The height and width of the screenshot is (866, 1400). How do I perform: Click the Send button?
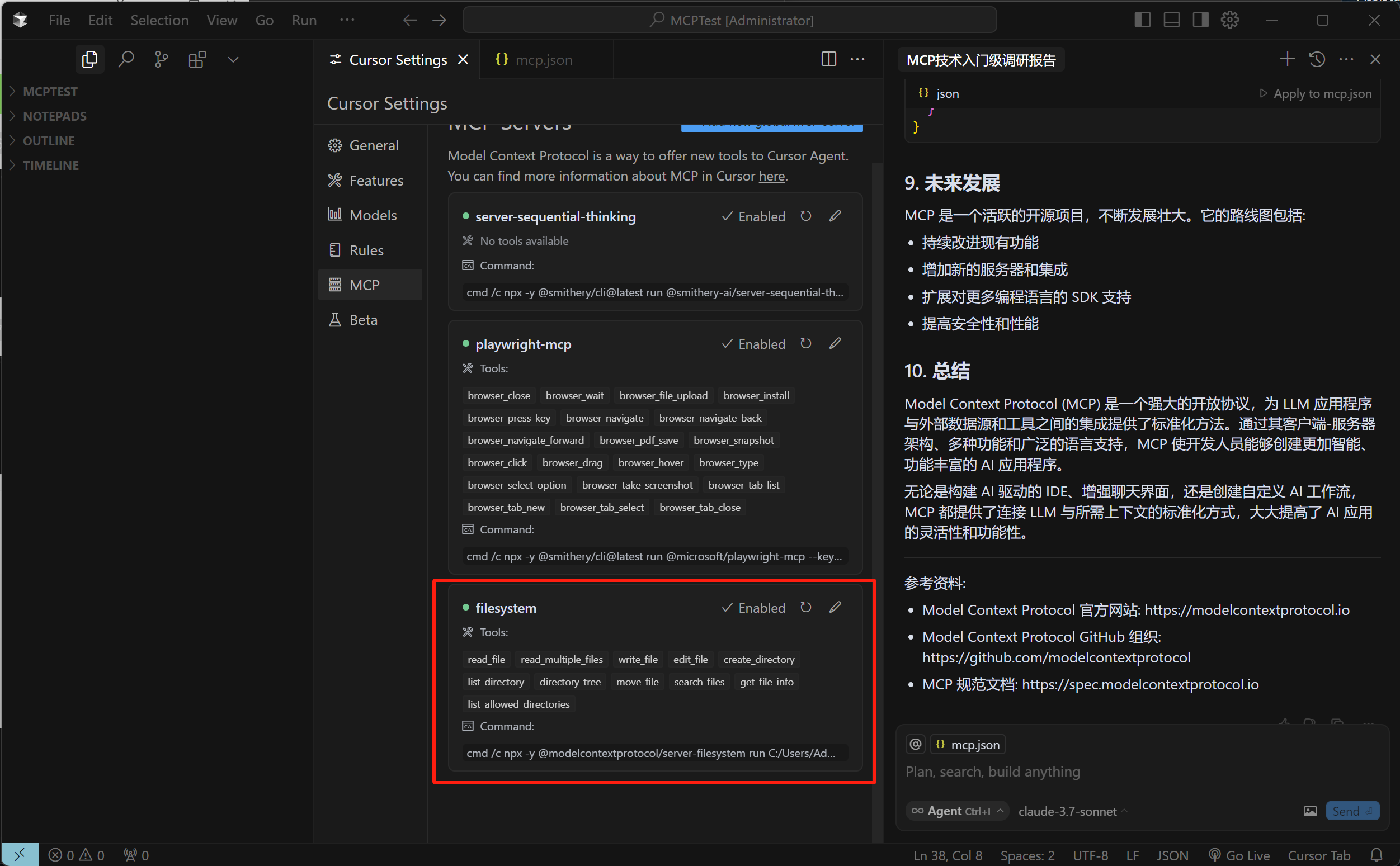pyautogui.click(x=1352, y=811)
